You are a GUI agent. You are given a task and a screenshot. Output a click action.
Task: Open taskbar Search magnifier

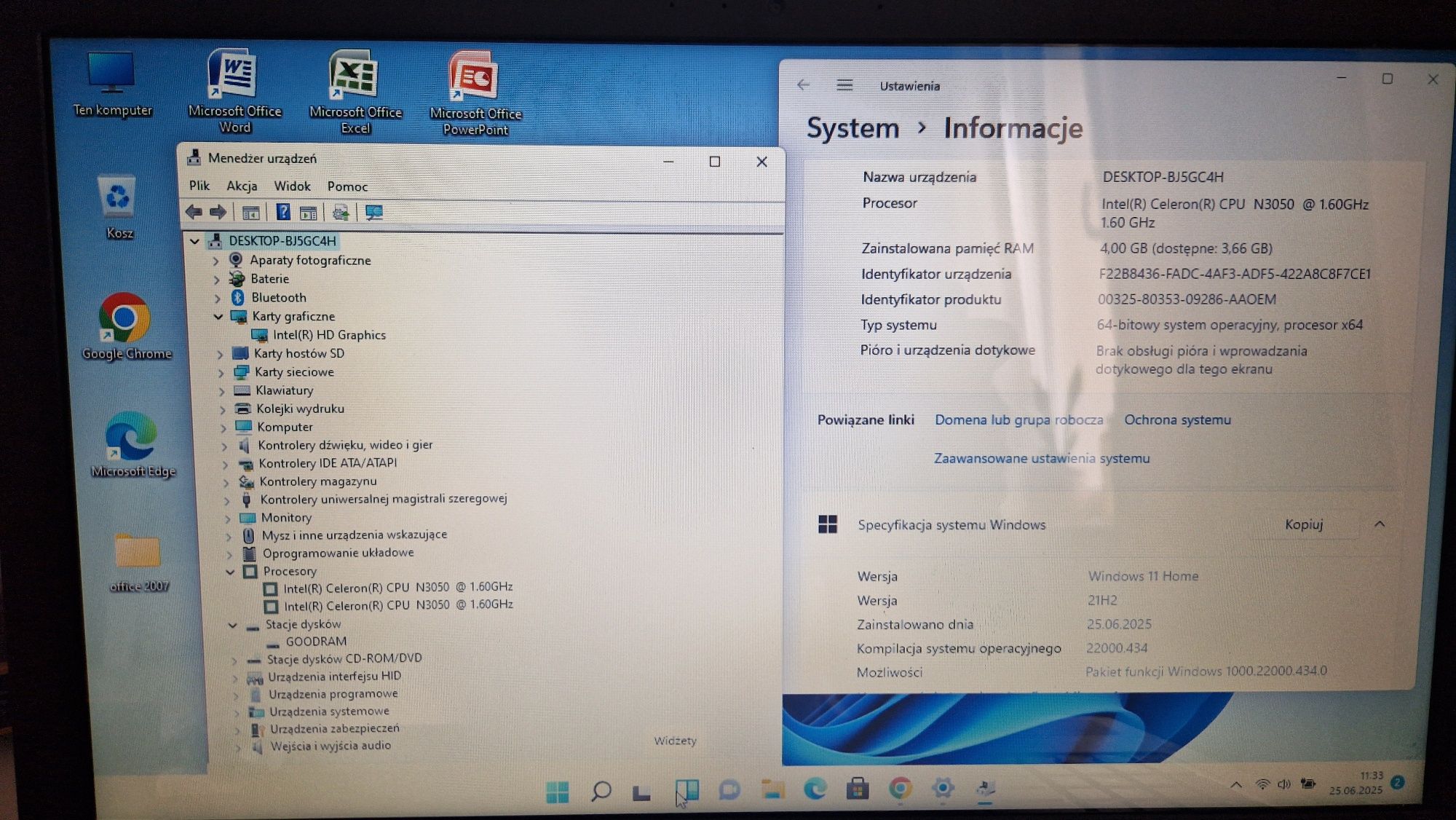click(601, 791)
